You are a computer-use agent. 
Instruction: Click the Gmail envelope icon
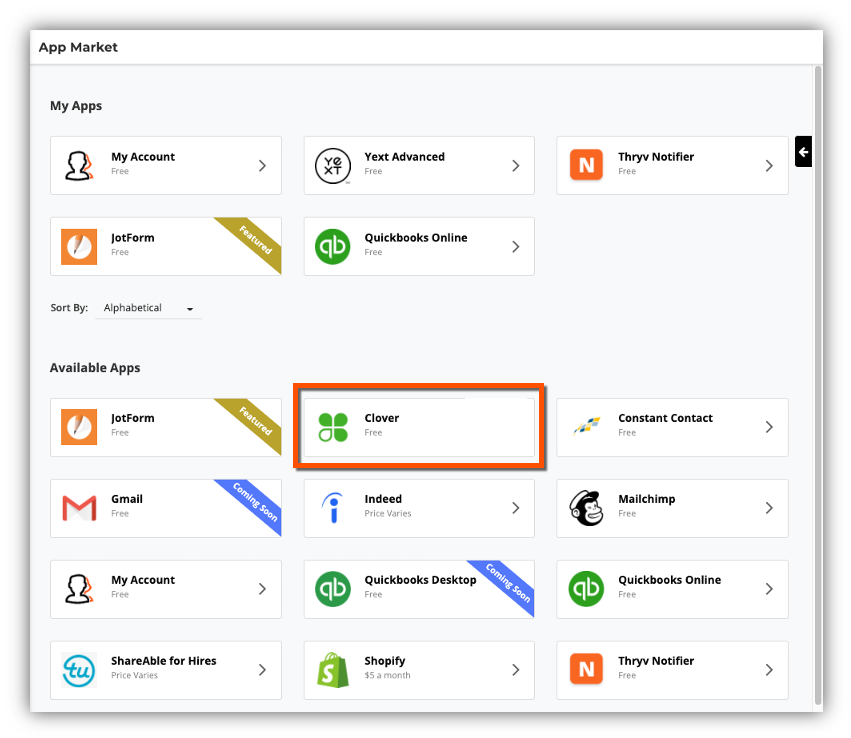pos(79,508)
